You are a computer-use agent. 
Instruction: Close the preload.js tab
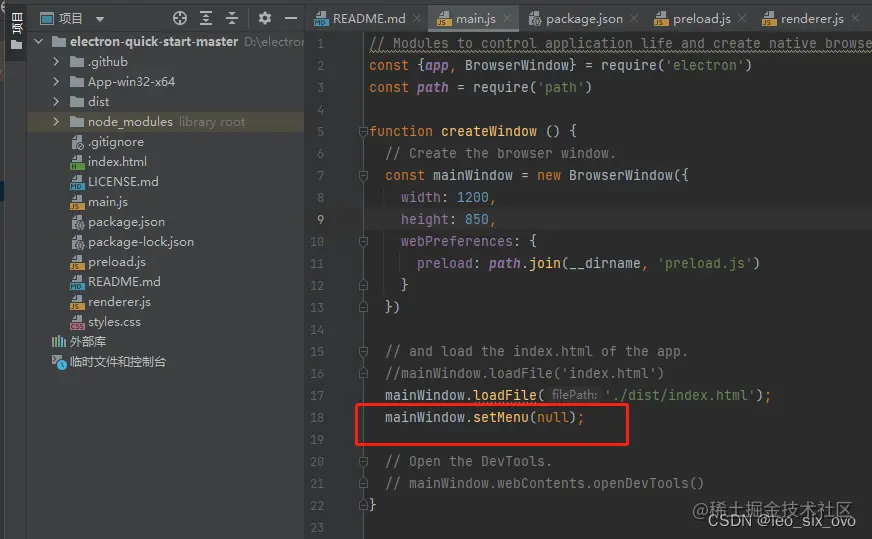pos(742,18)
